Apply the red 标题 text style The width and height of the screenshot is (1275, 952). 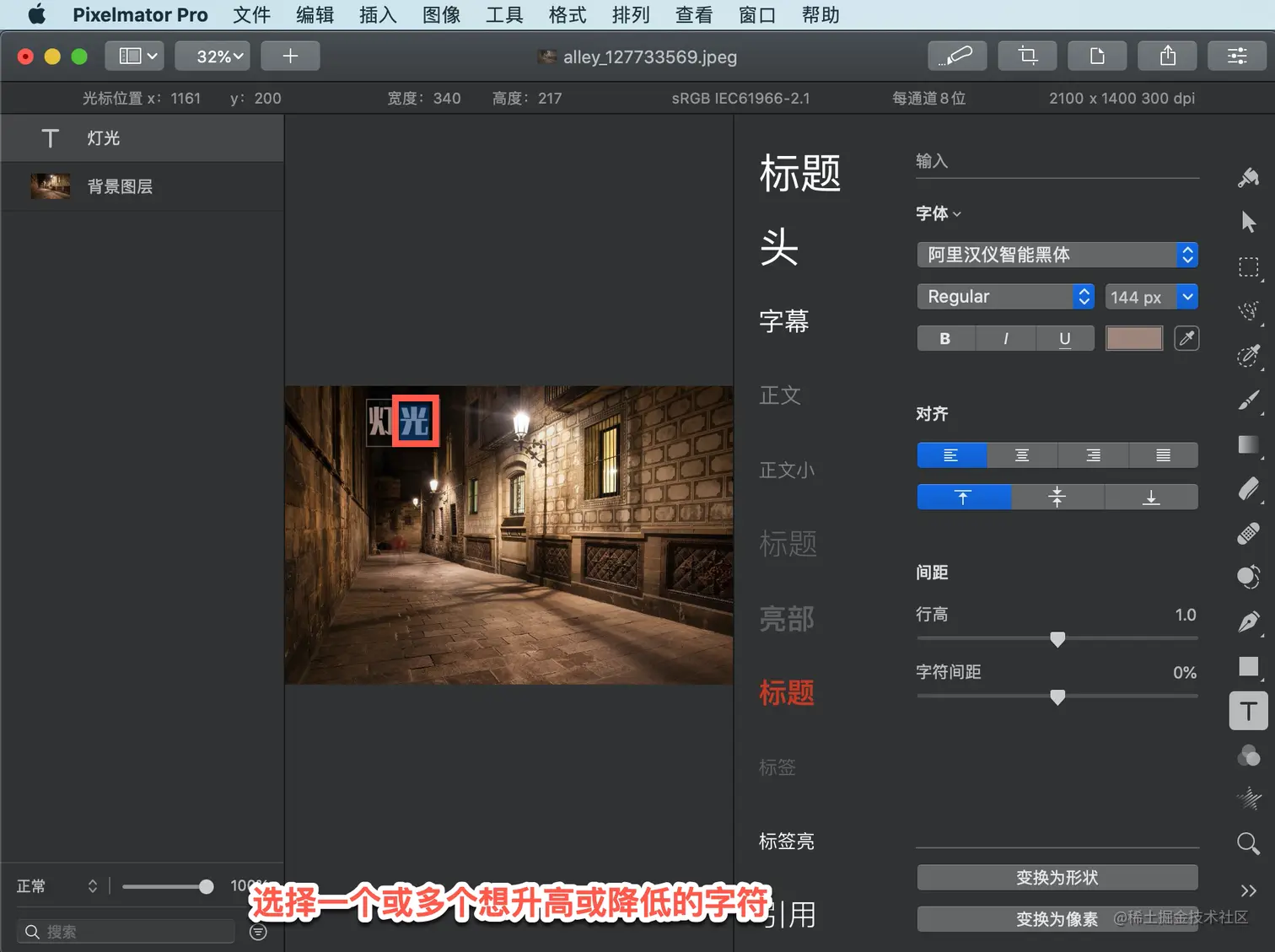coord(787,693)
